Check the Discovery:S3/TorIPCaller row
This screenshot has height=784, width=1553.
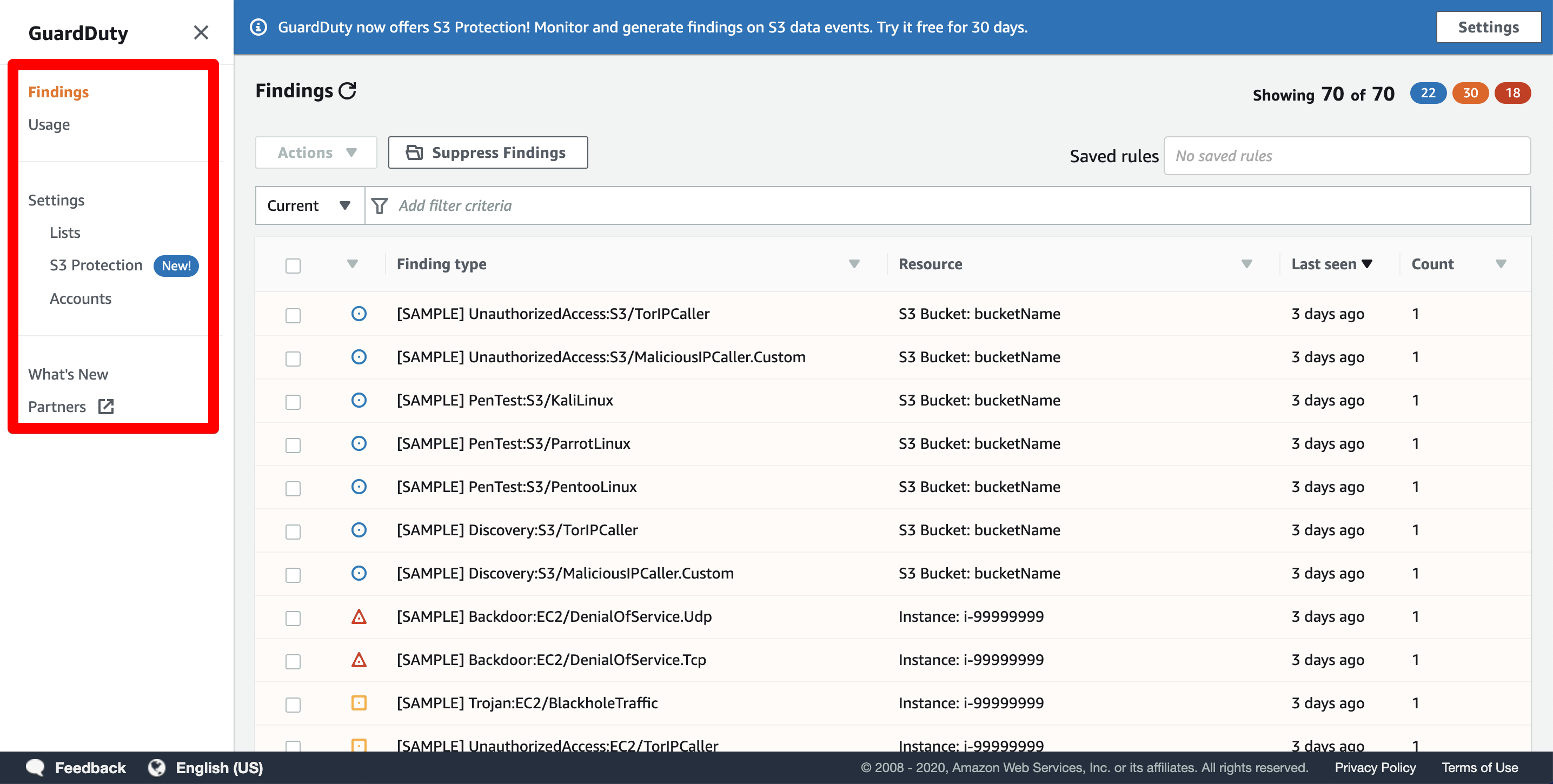pyautogui.click(x=293, y=531)
